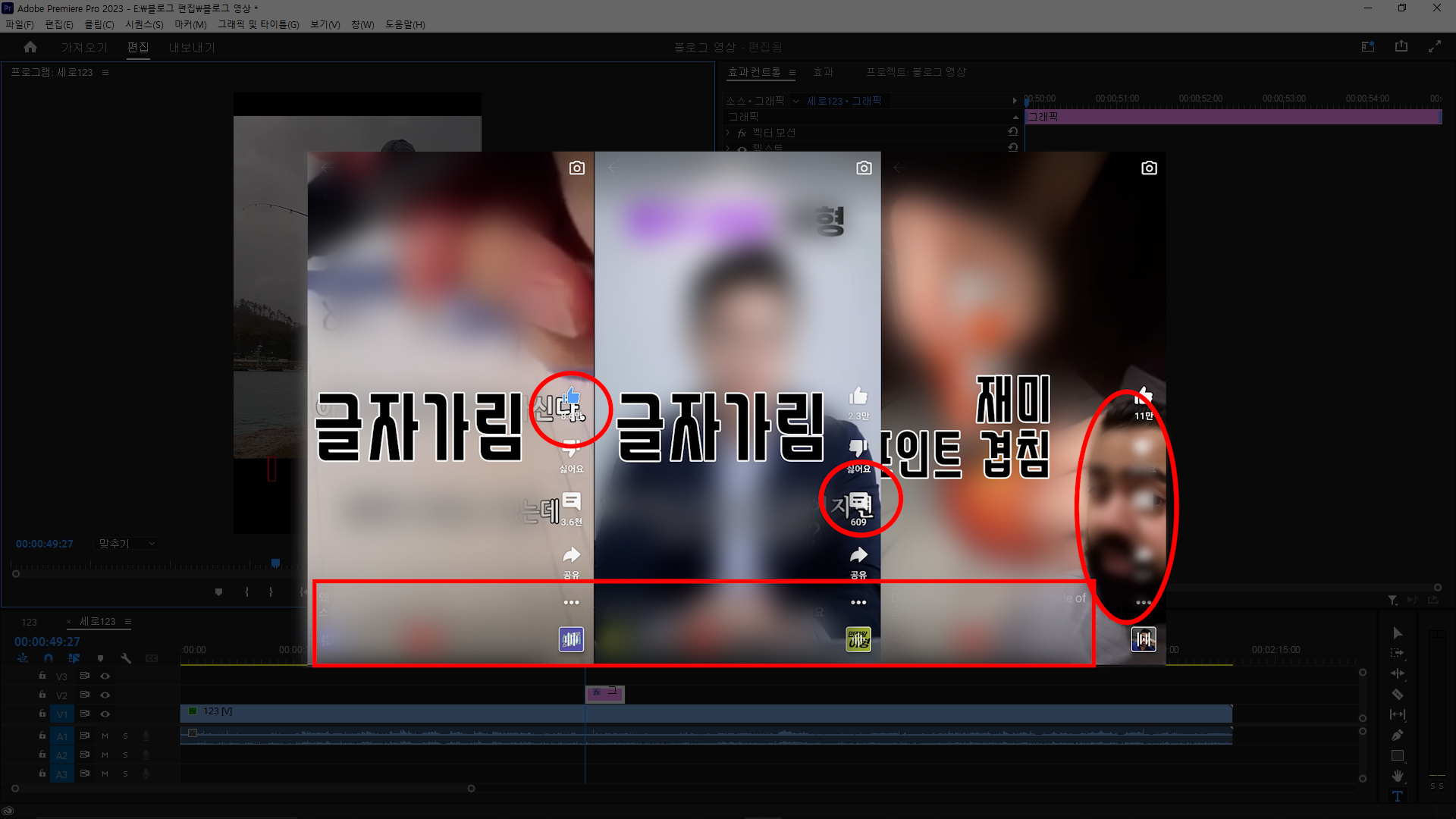The width and height of the screenshot is (1456, 819).
Task: Pick the Selection arrow tool
Action: 1397,632
